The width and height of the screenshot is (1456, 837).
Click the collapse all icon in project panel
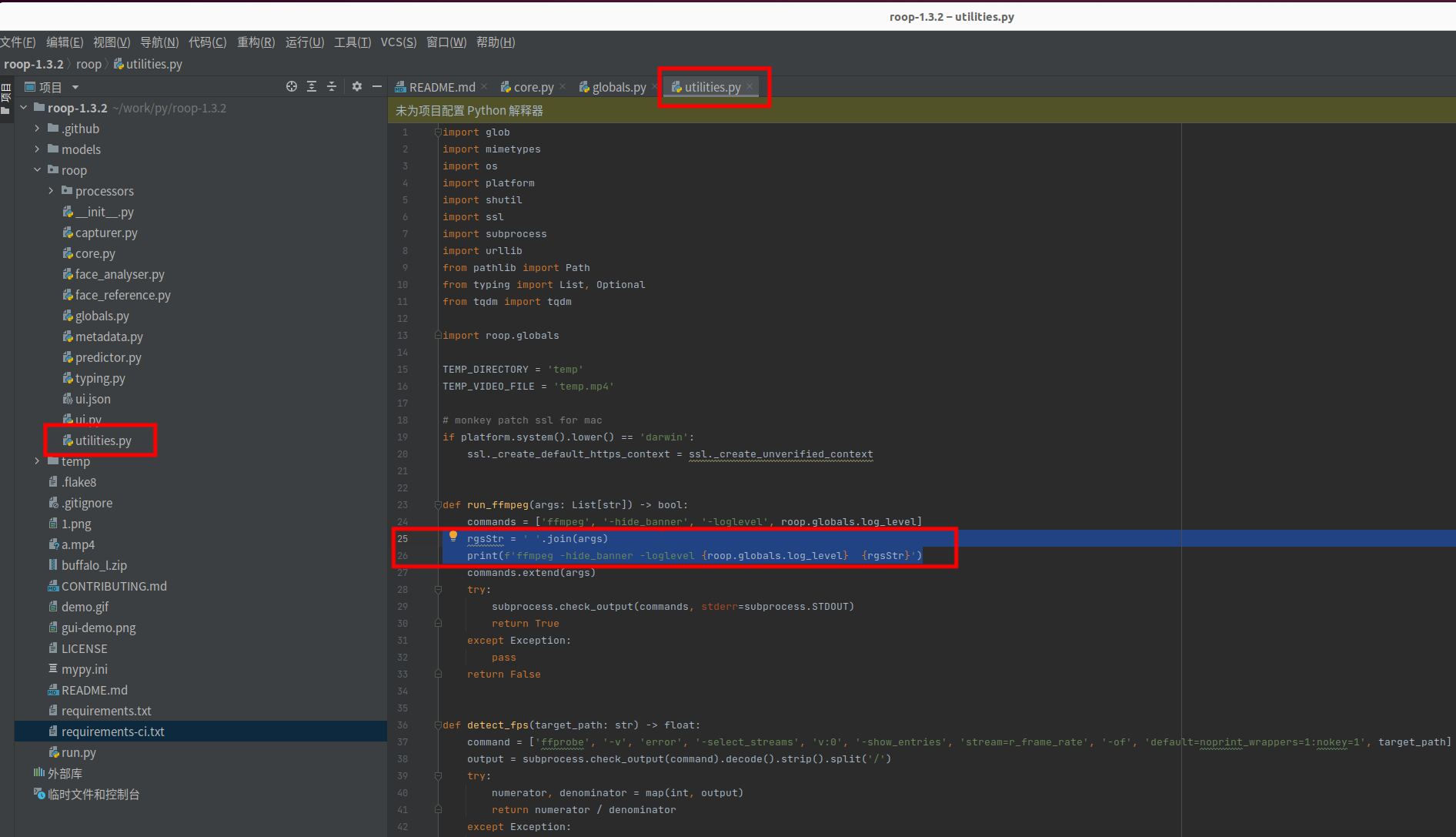[x=332, y=86]
